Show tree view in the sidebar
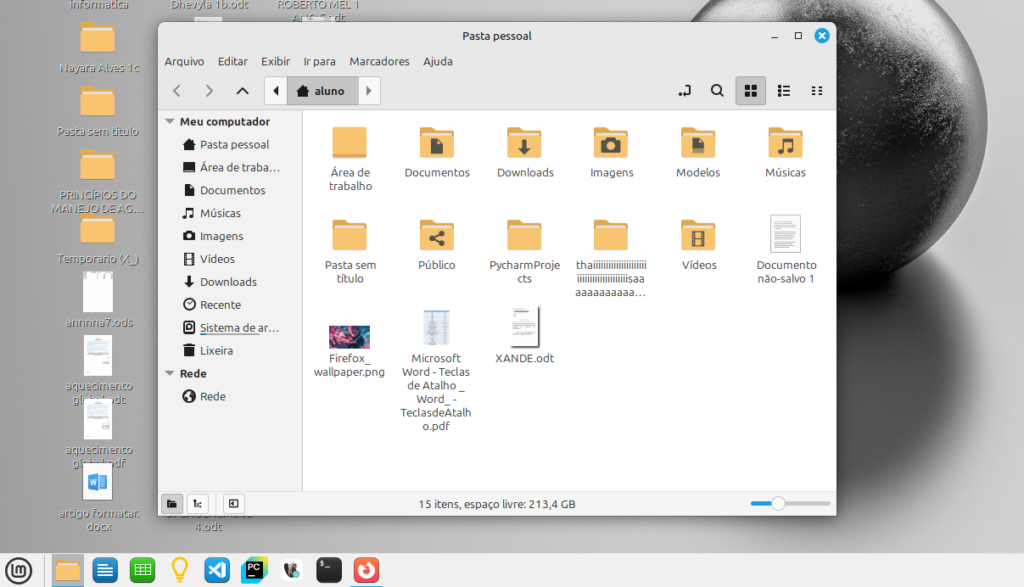Viewport: 1024px width, 587px height. (198, 504)
